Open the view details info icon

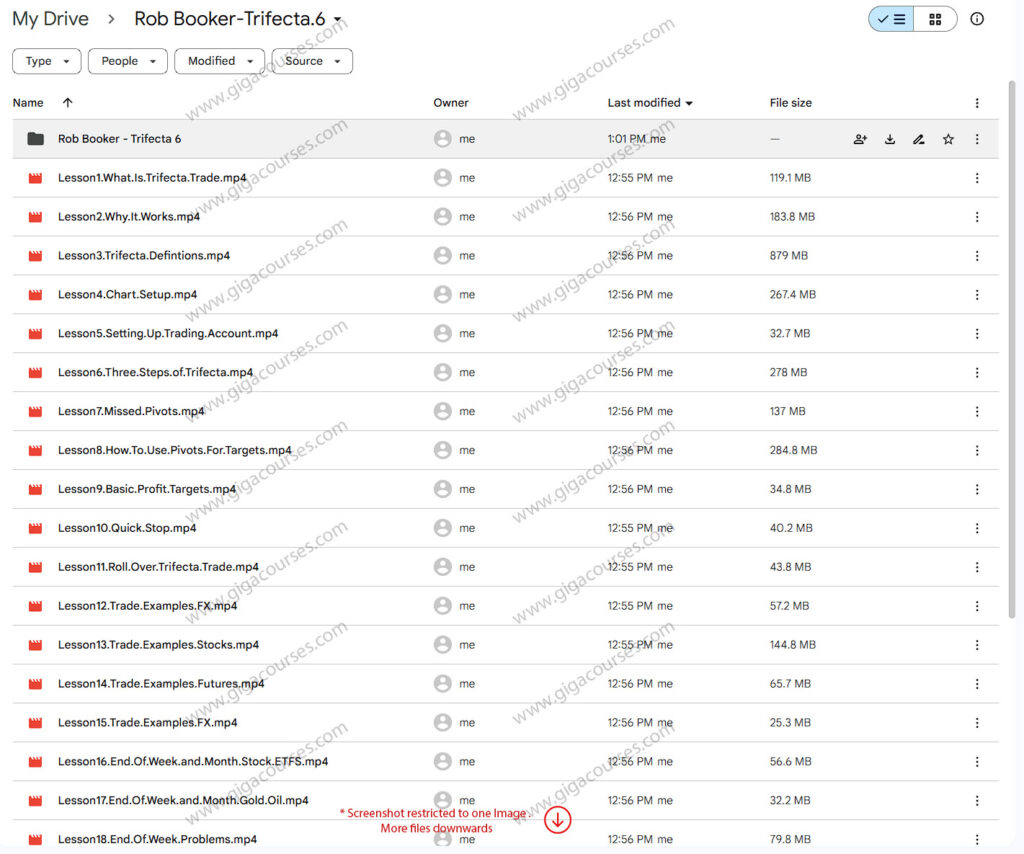coord(977,19)
